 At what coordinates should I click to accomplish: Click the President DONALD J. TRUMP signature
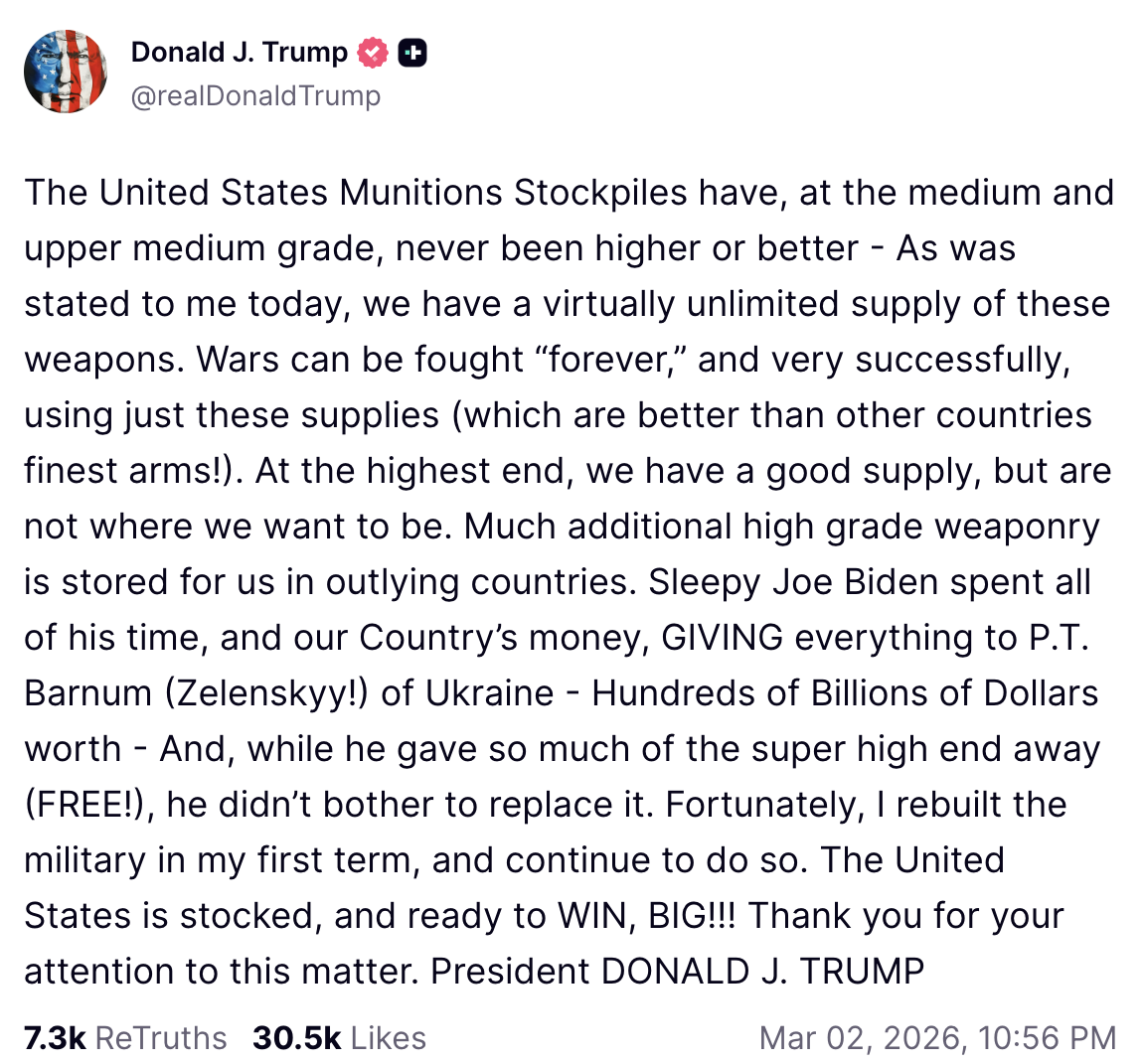[x=678, y=972]
